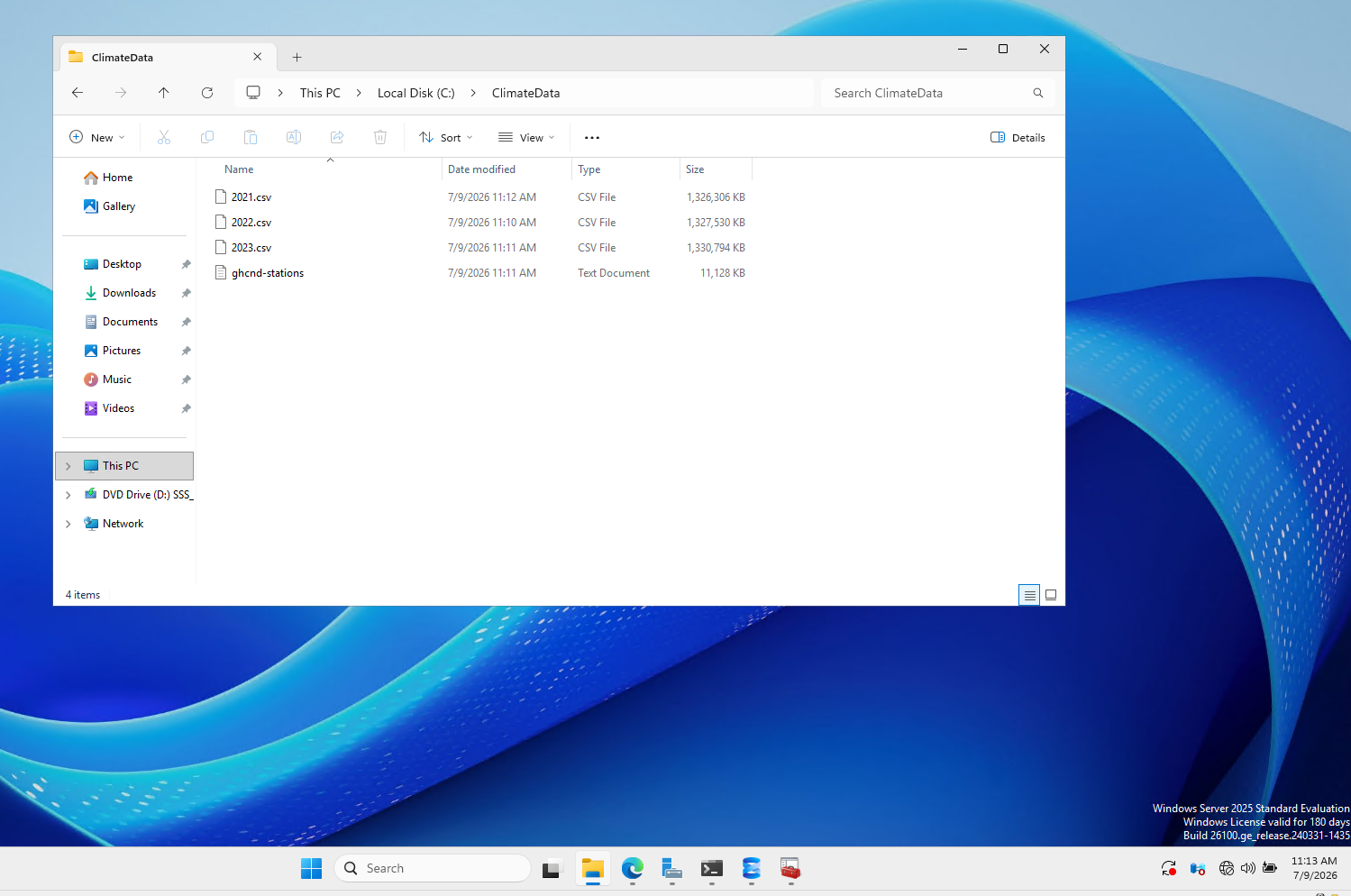Viewport: 1351px width, 896px height.
Task: Click the search magnifier icon
Action: point(1038,93)
